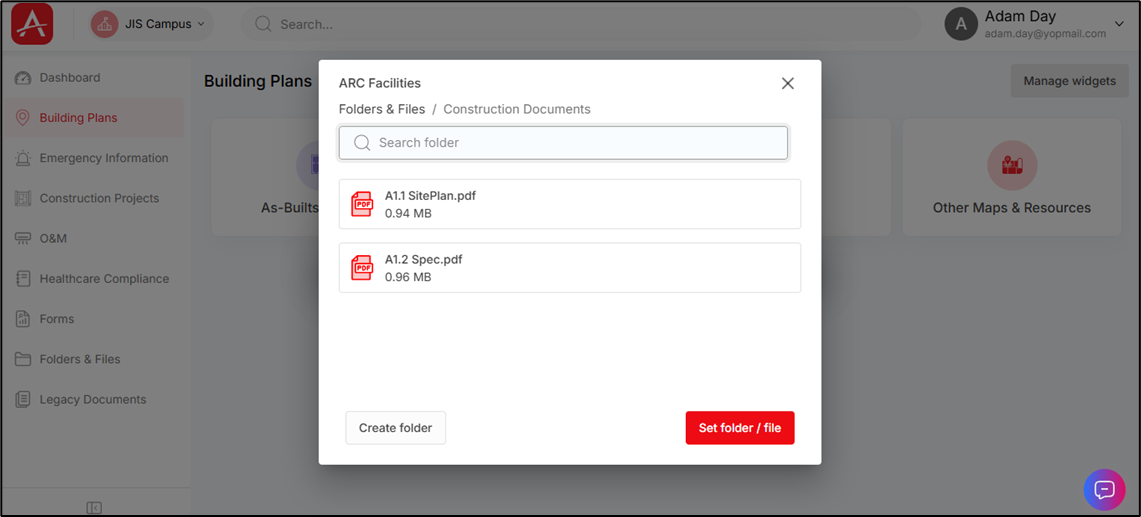
Task: Click the Create folder button
Action: (x=395, y=428)
